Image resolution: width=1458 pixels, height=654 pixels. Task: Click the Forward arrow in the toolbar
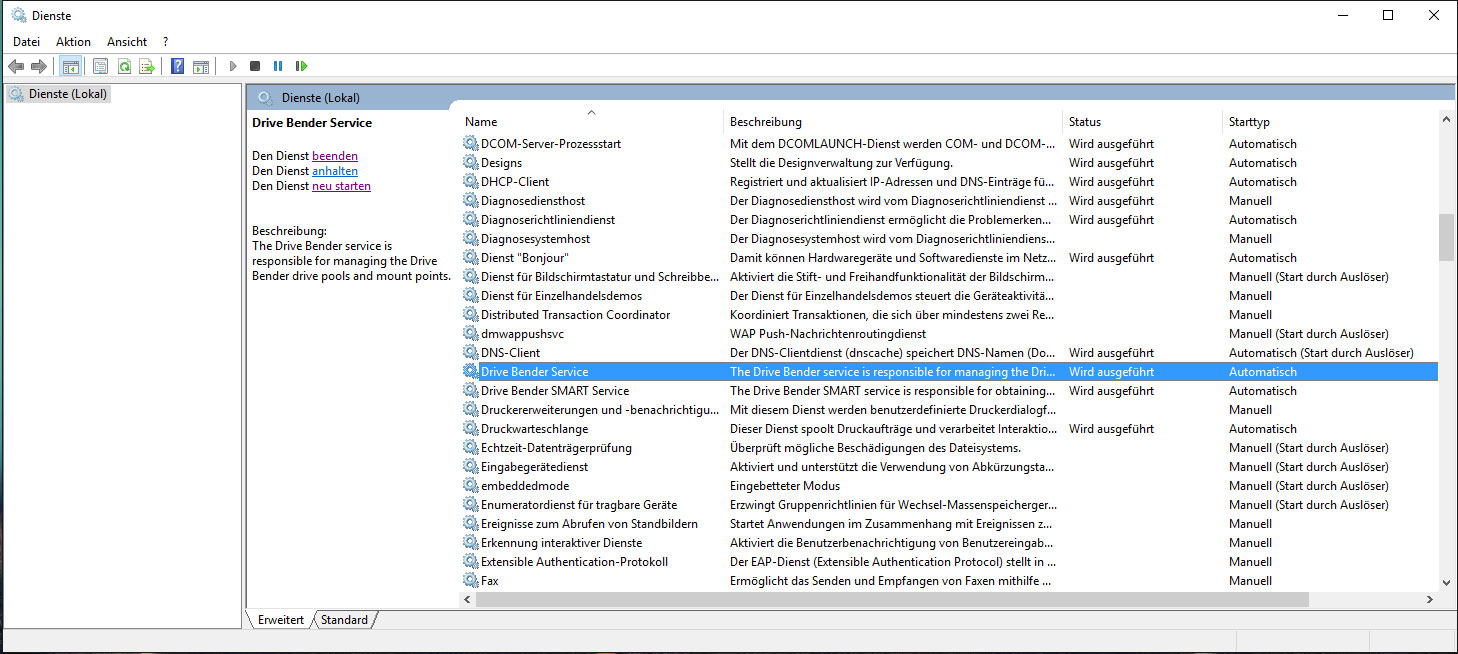pos(39,66)
